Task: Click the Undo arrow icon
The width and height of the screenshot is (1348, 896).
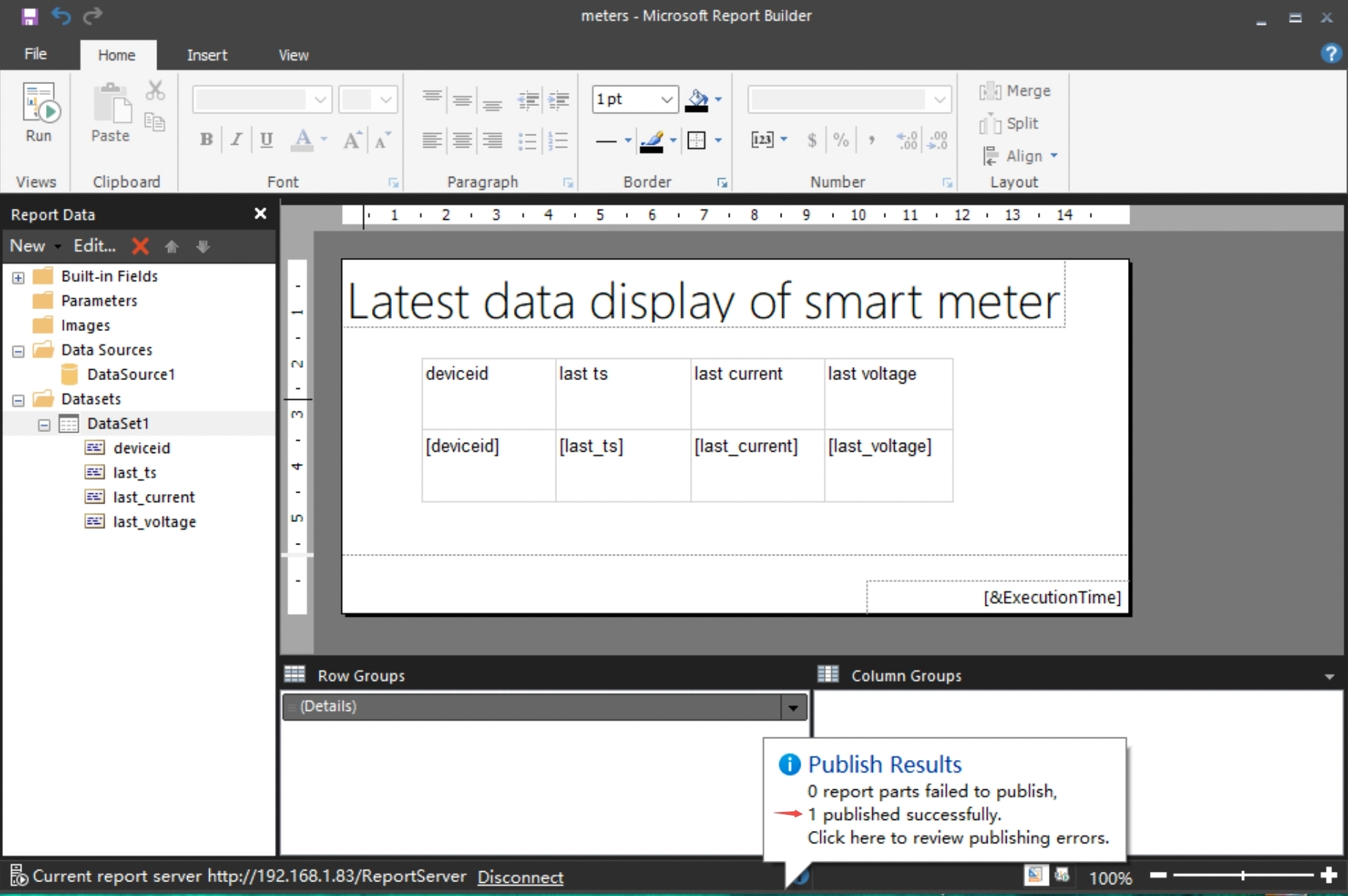Action: click(x=61, y=16)
